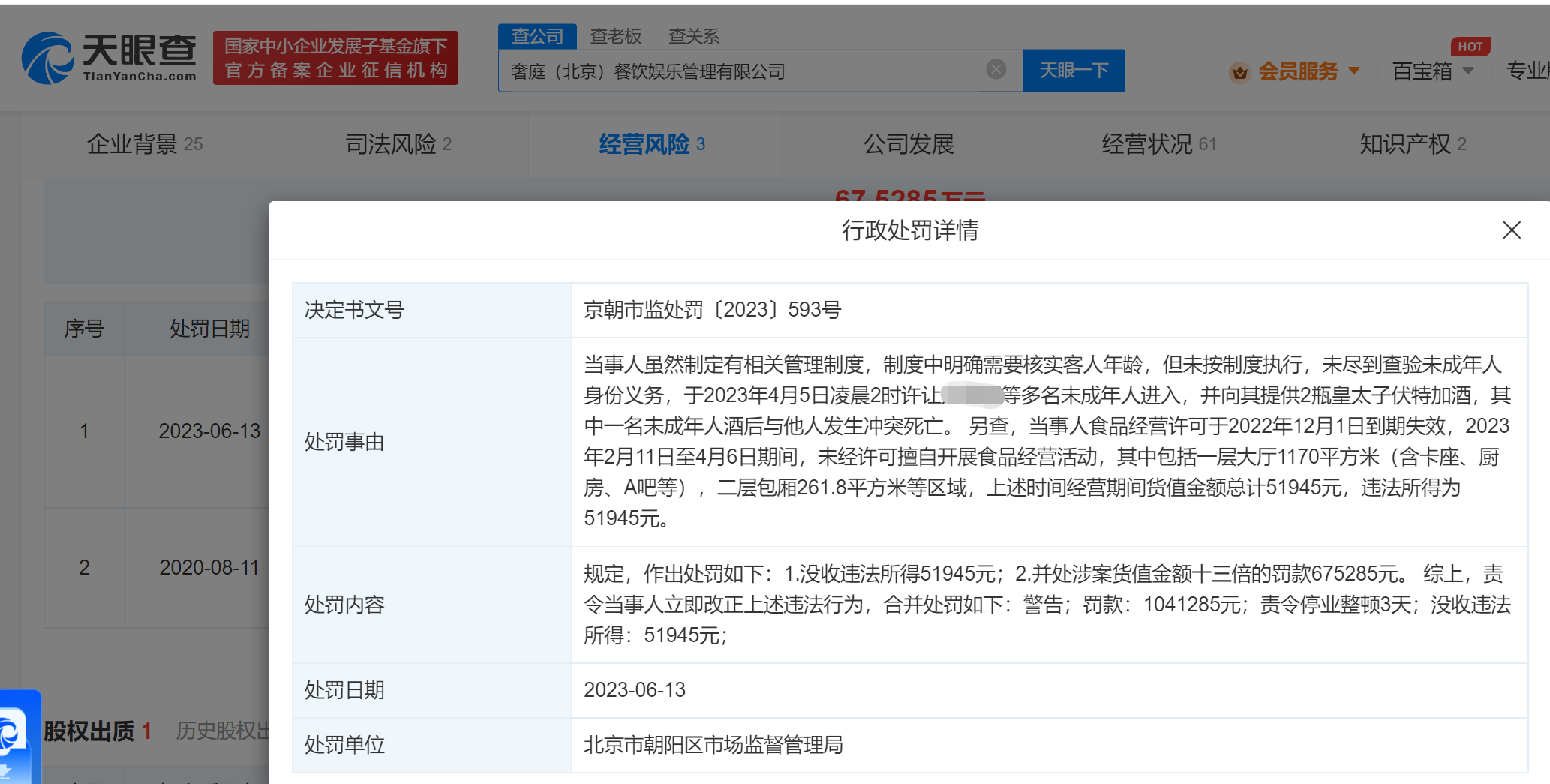The width and height of the screenshot is (1550, 784).
Task: Open the 知识产权 section
Action: 1412,144
